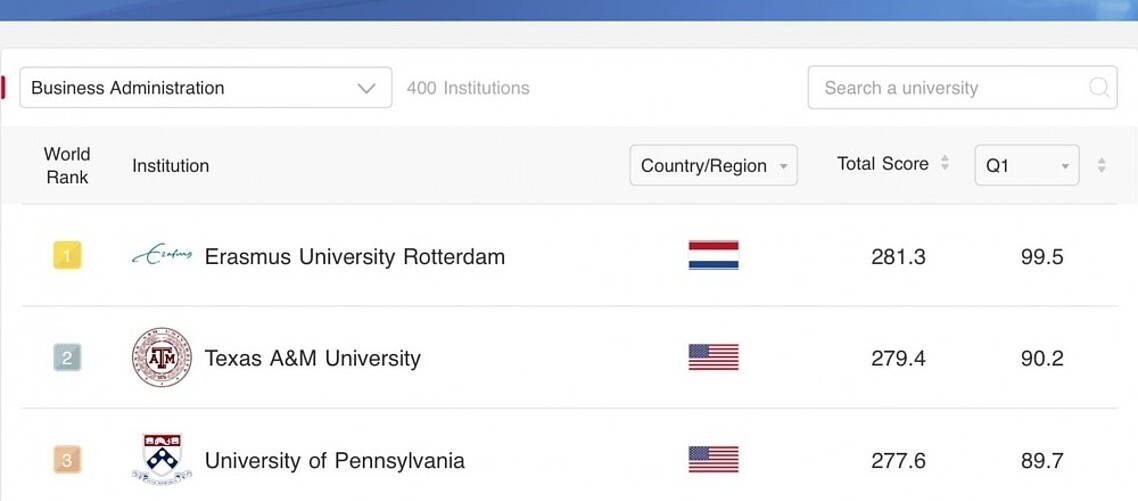Screen dimensions: 1138x501
Task: Sort by Q1 column arrows
Action: tap(1101, 166)
